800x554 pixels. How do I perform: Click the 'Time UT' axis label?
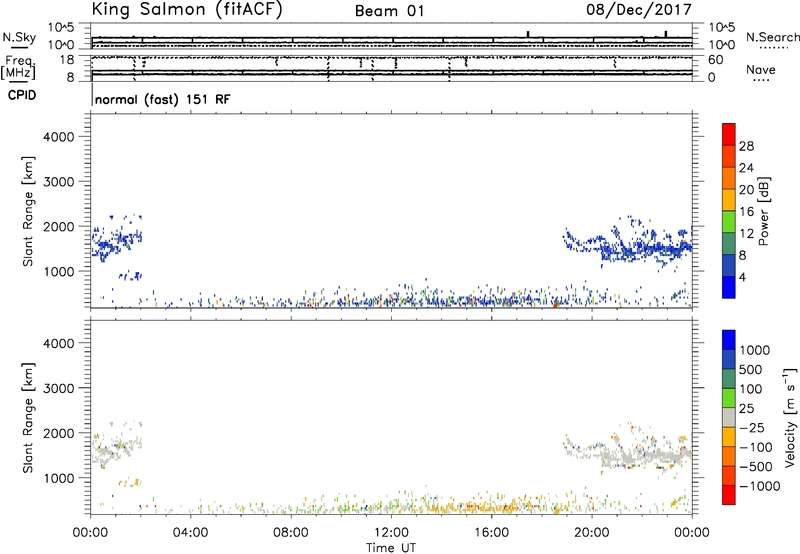pos(391,548)
